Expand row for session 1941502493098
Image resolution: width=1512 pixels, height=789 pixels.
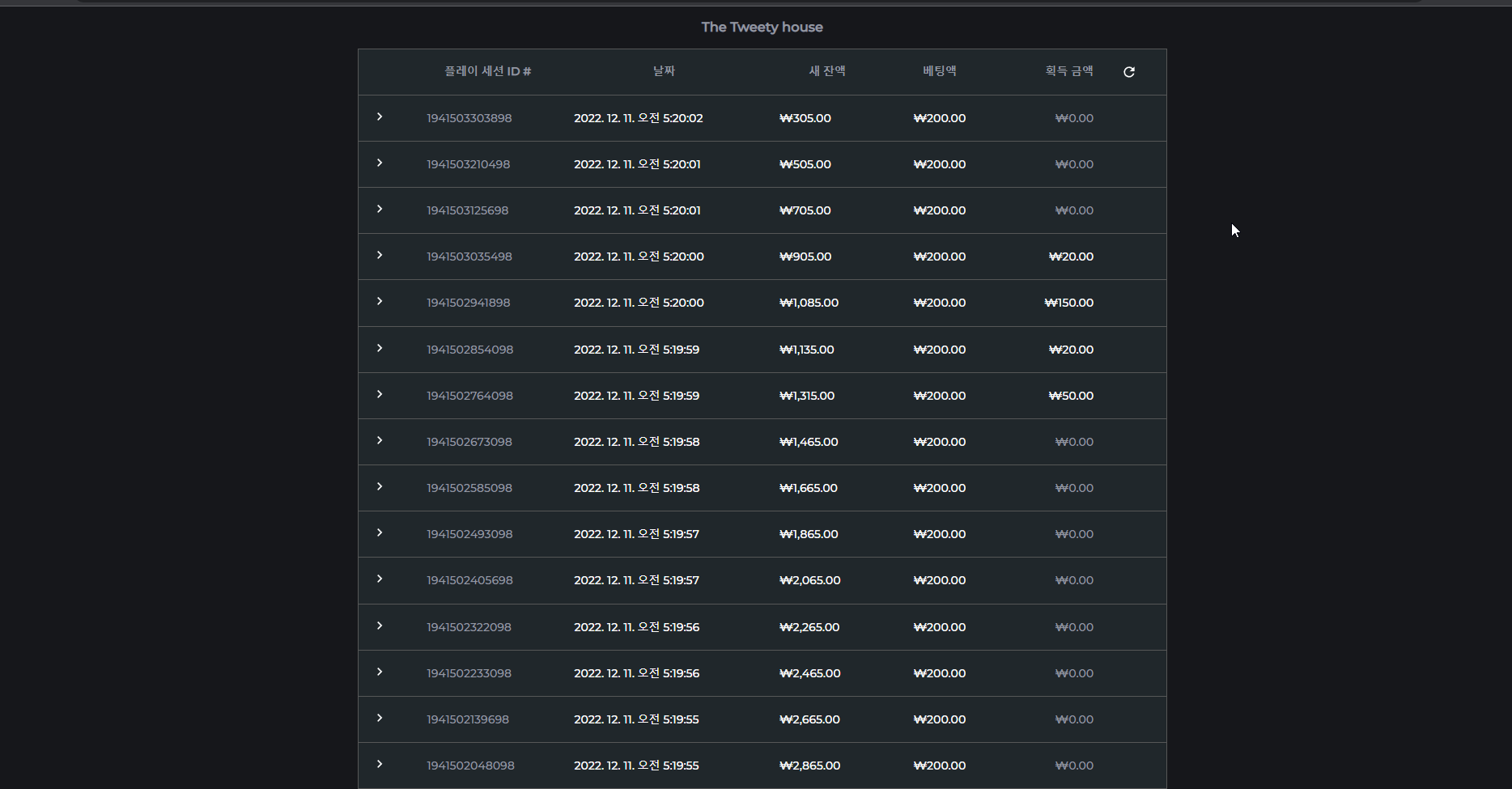tap(380, 533)
